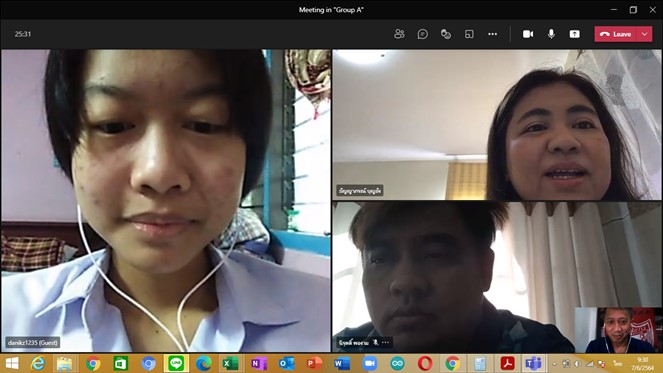Open more options on bottom-right participant label
The height and width of the screenshot is (373, 663).
pos(385,342)
